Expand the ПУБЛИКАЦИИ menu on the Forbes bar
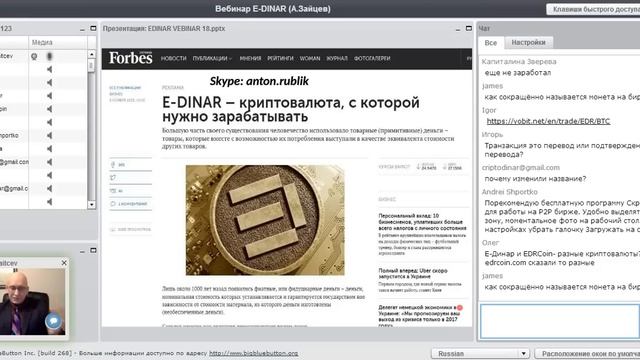640x360 pixels. pyautogui.click(x=212, y=58)
